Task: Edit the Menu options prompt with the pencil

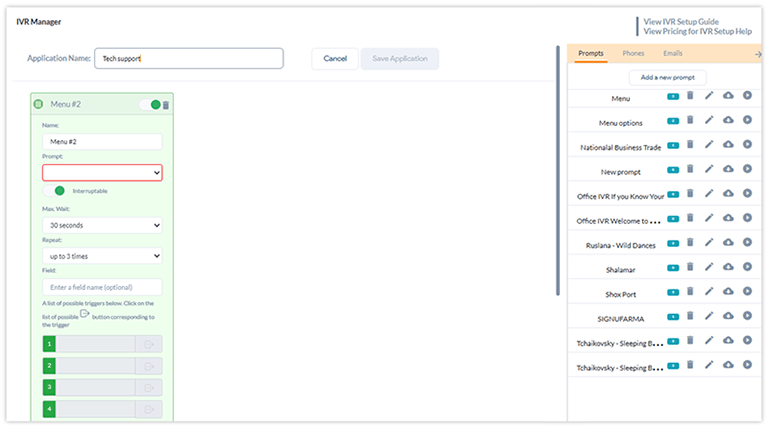Action: [x=709, y=120]
